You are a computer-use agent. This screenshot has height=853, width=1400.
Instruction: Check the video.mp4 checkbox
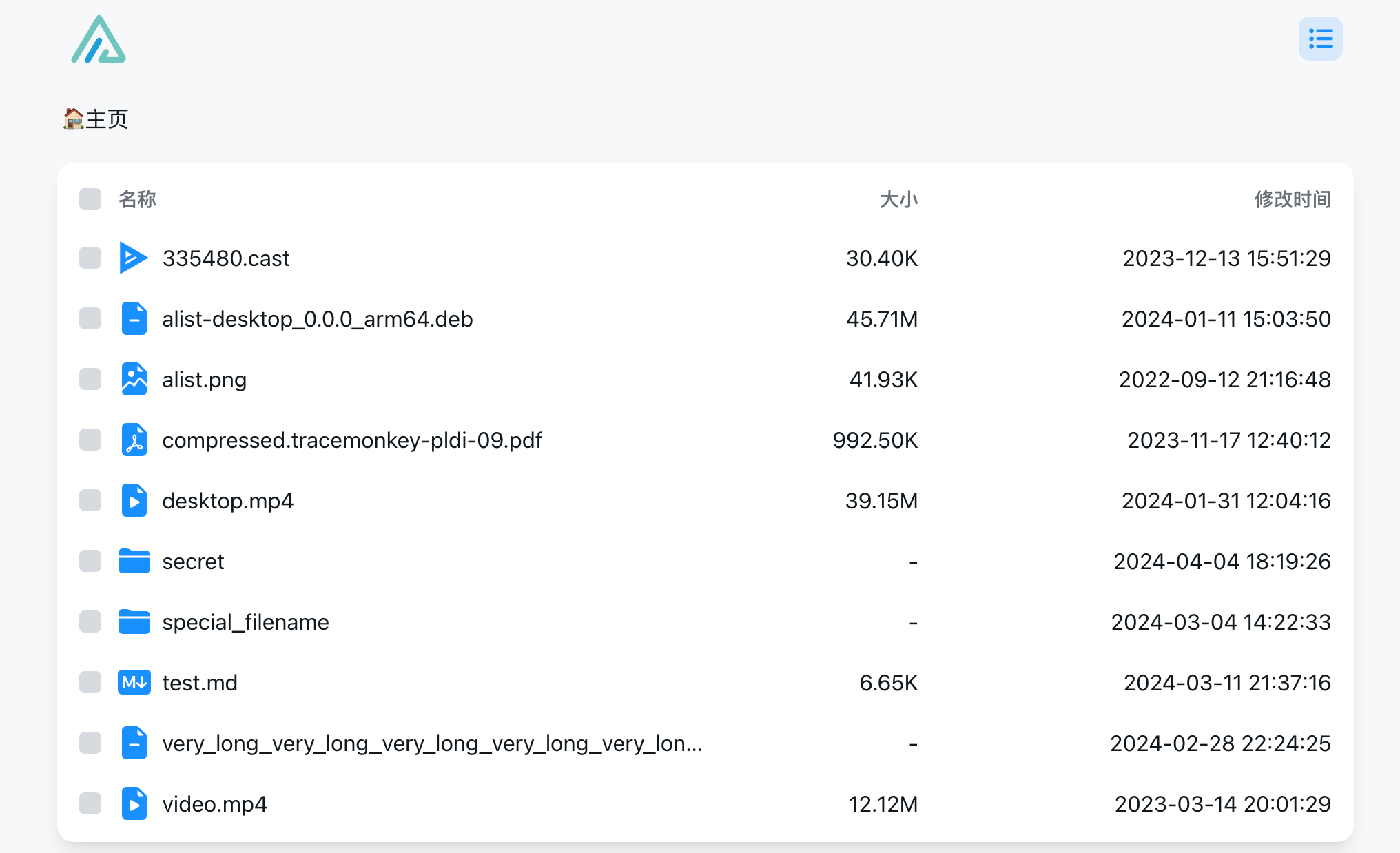point(90,803)
